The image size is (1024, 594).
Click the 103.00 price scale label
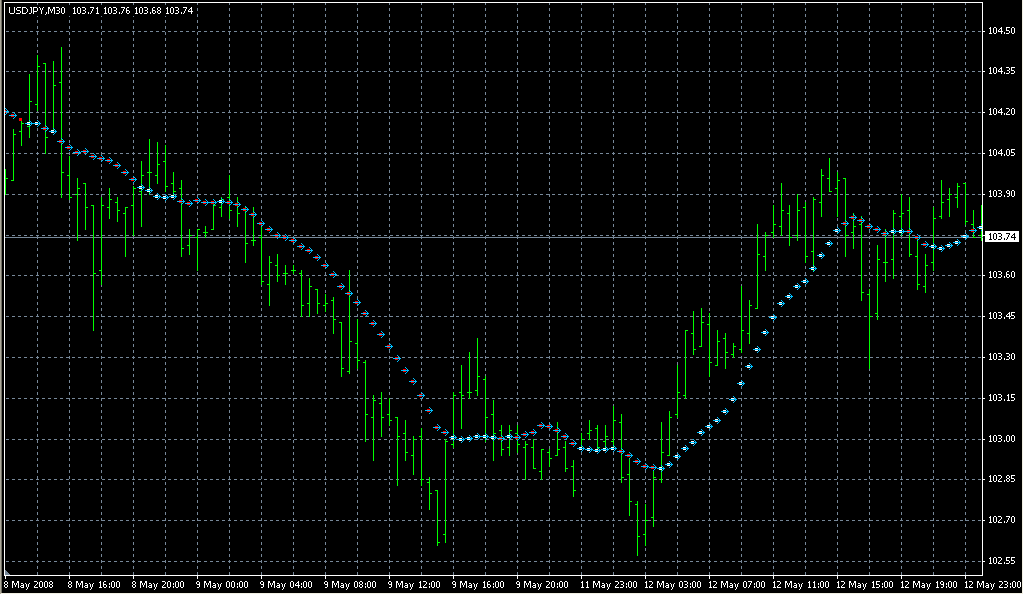[1000, 439]
